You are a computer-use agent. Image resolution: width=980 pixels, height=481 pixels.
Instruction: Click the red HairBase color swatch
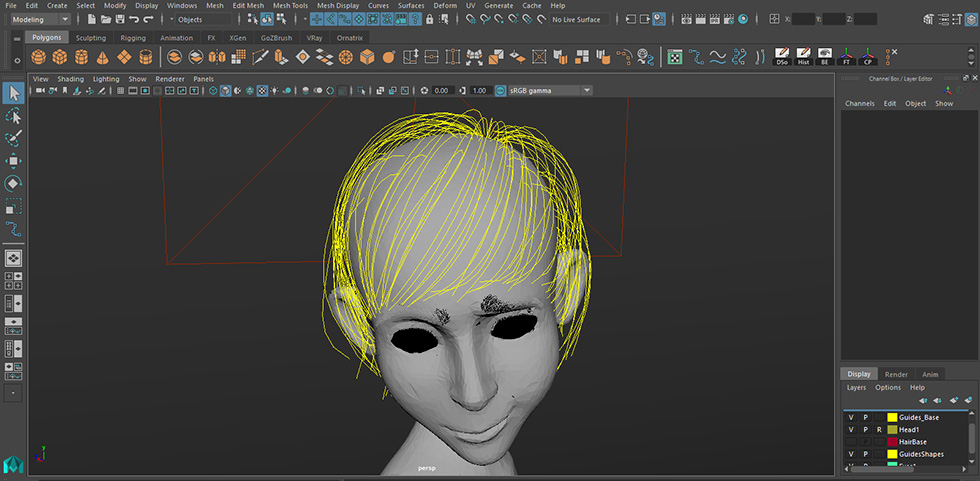click(892, 441)
